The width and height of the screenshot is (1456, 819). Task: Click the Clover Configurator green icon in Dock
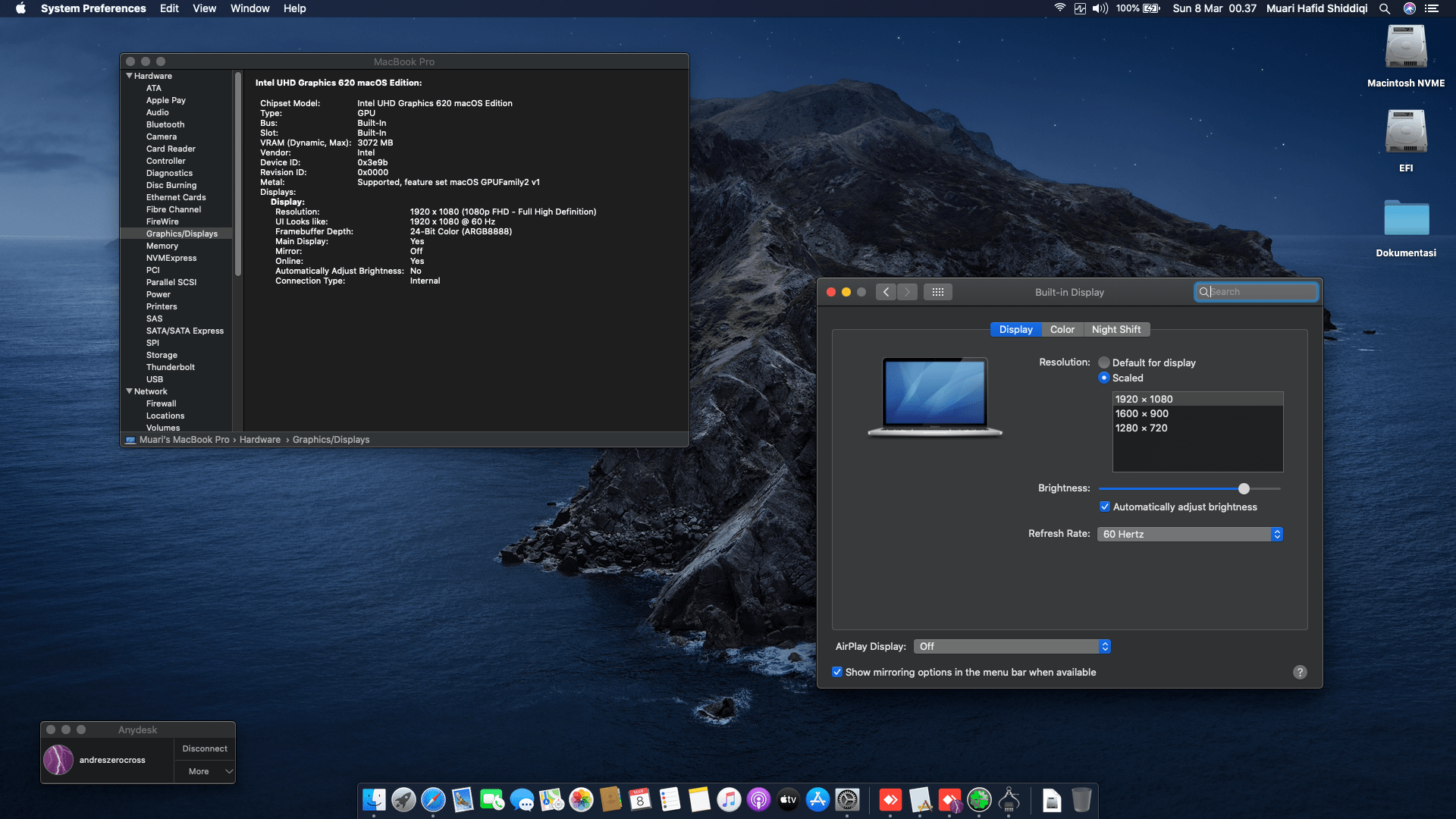point(979,799)
